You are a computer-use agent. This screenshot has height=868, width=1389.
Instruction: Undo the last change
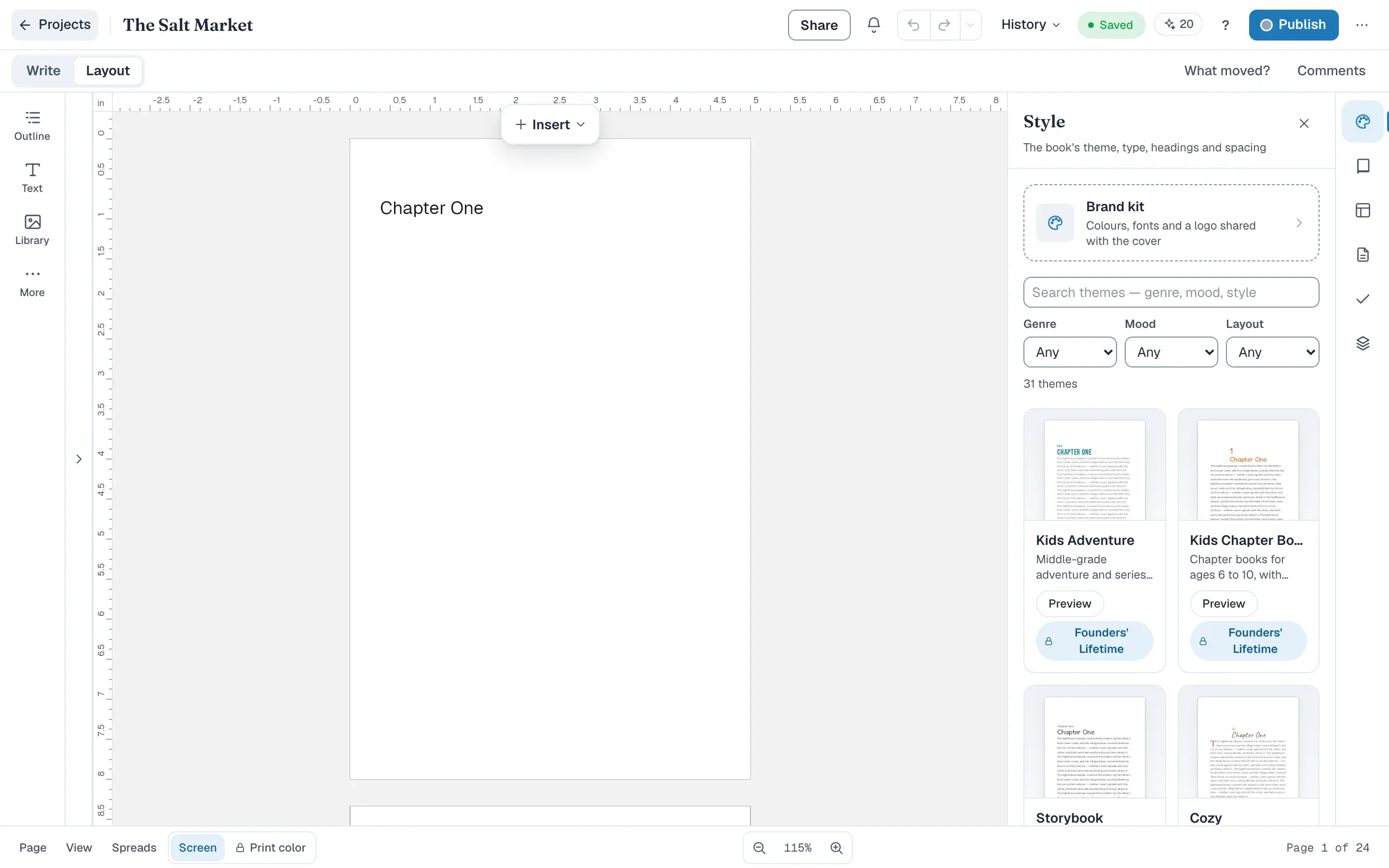coord(913,25)
